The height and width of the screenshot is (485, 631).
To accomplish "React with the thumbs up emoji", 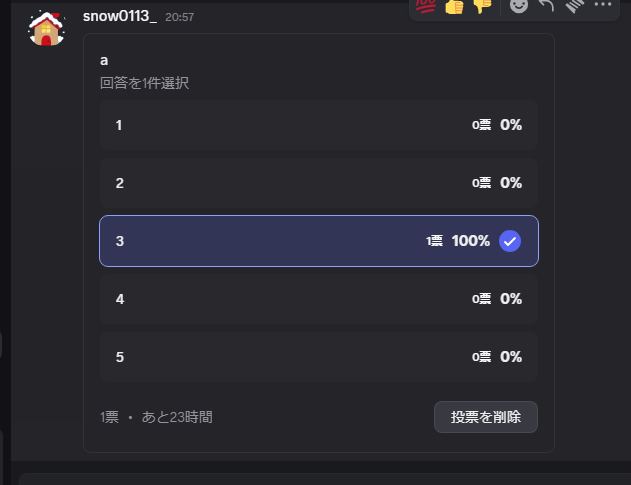I will coord(454,6).
